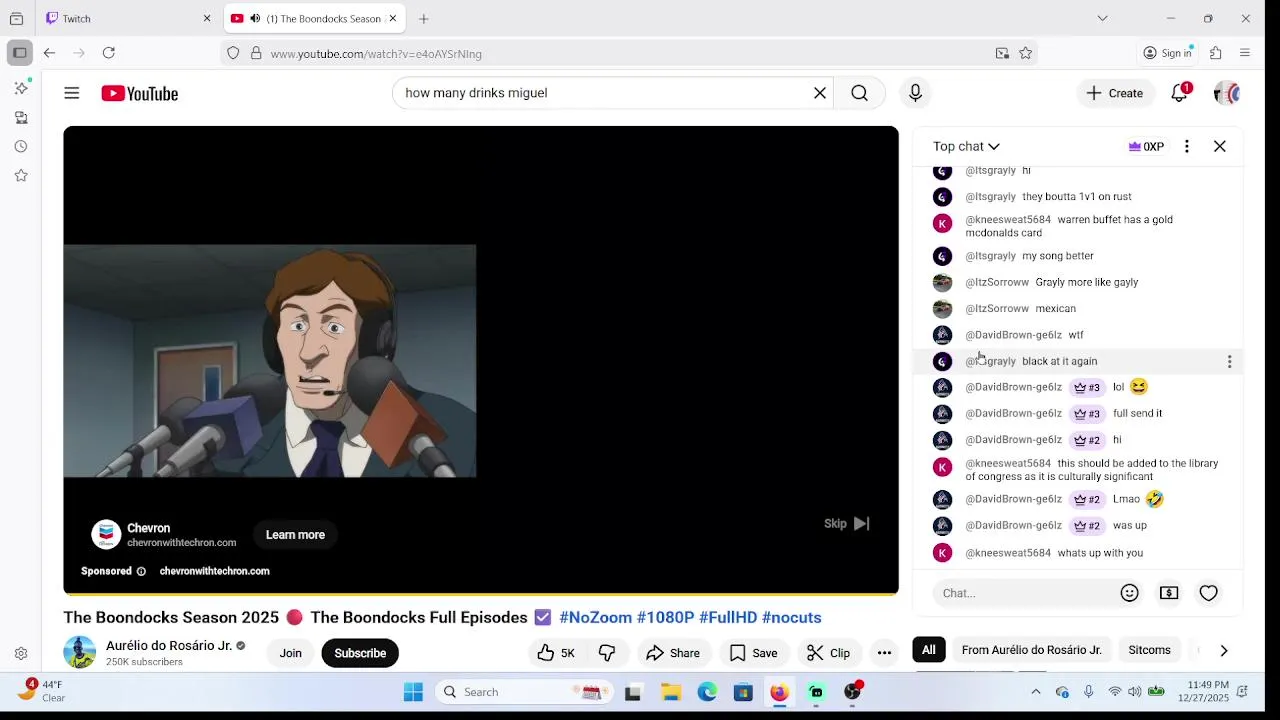Start voice search with microphone
The image size is (1280, 720).
click(x=915, y=93)
